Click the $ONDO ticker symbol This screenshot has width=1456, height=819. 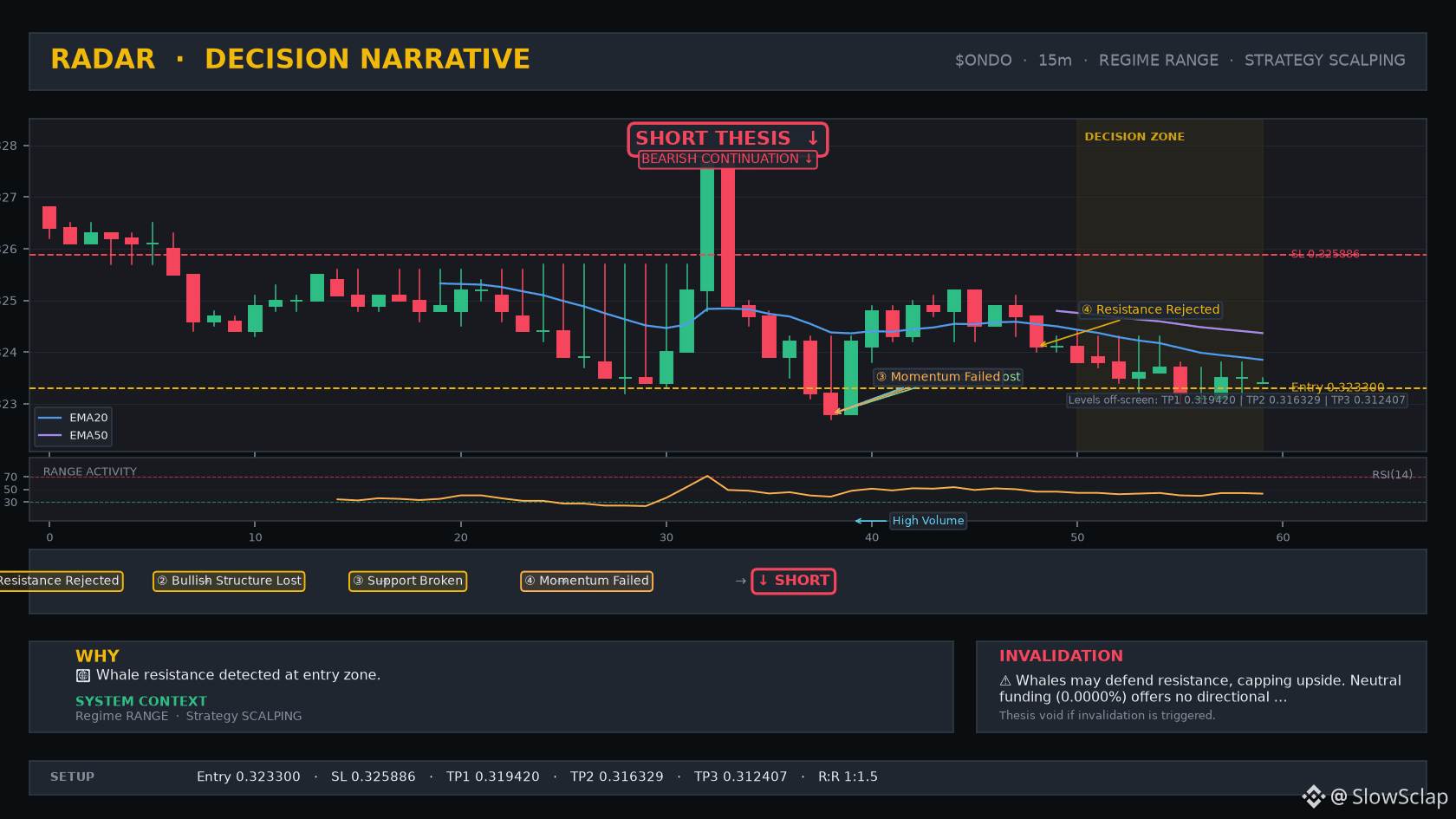[x=983, y=61]
